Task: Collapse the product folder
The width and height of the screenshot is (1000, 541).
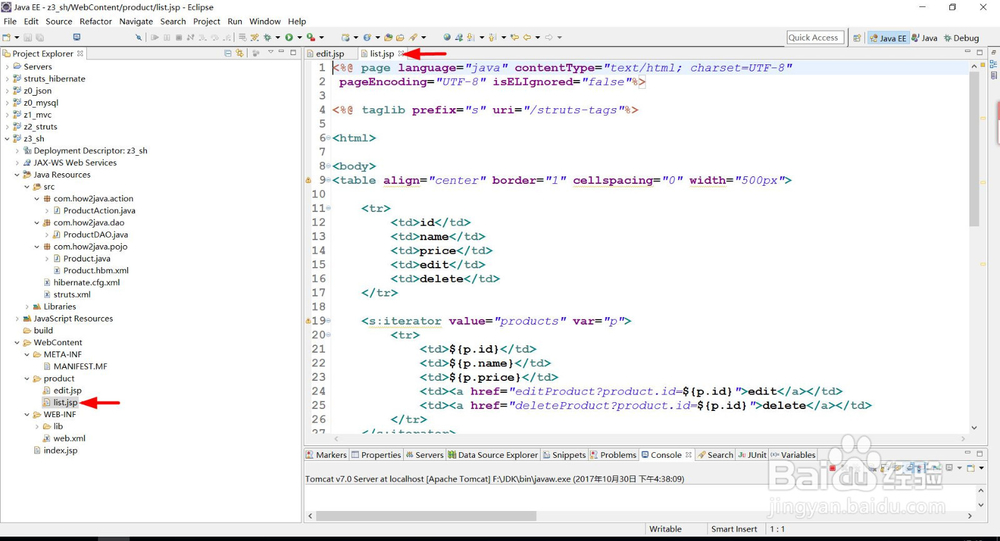Action: (x=27, y=378)
